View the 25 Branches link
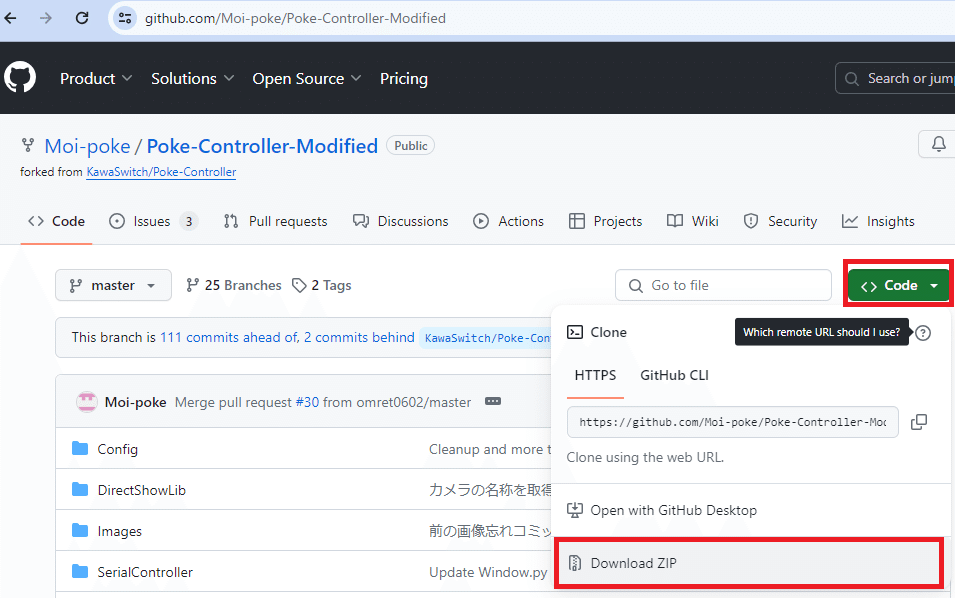 233,285
